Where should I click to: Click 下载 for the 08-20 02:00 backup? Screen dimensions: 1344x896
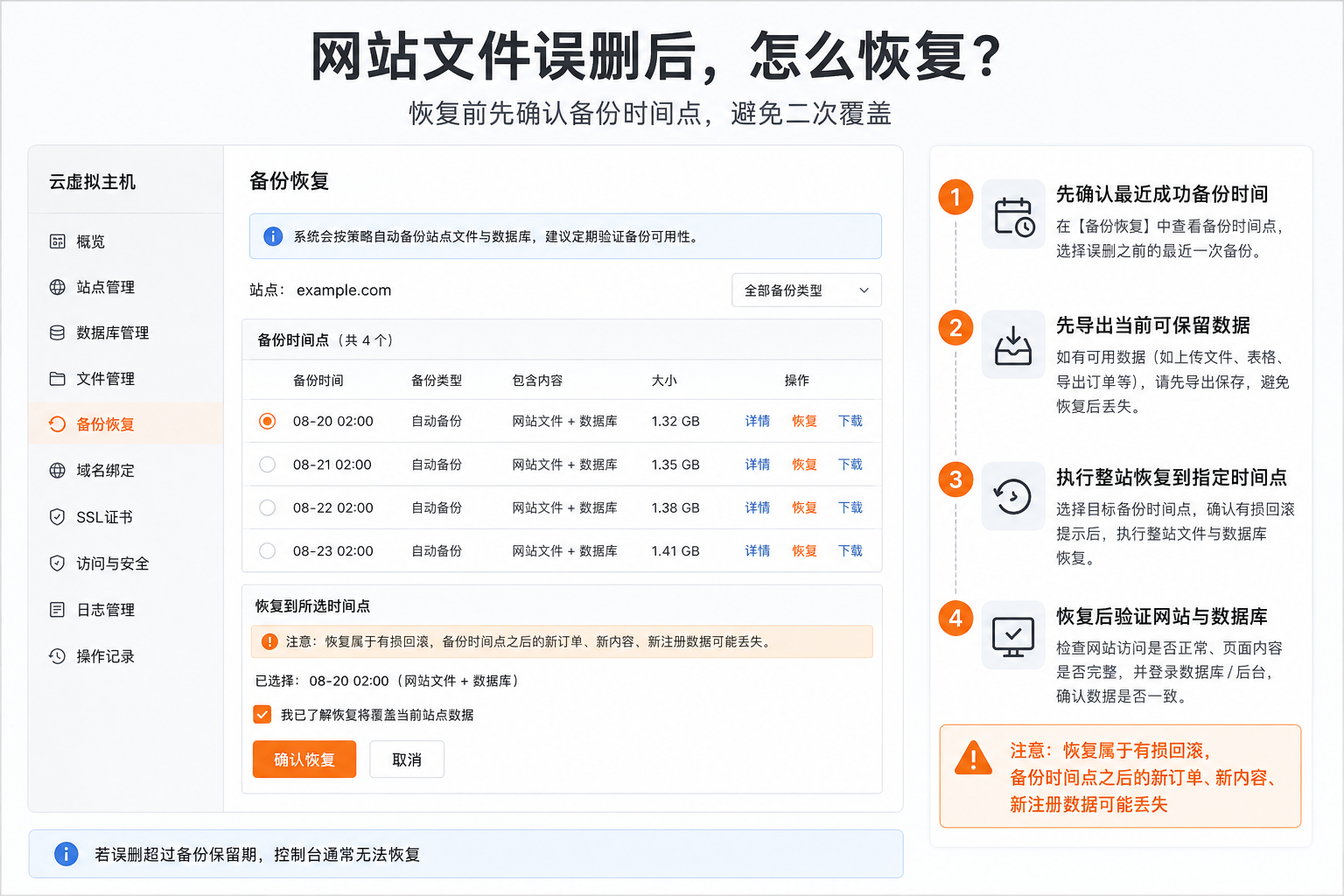point(850,421)
